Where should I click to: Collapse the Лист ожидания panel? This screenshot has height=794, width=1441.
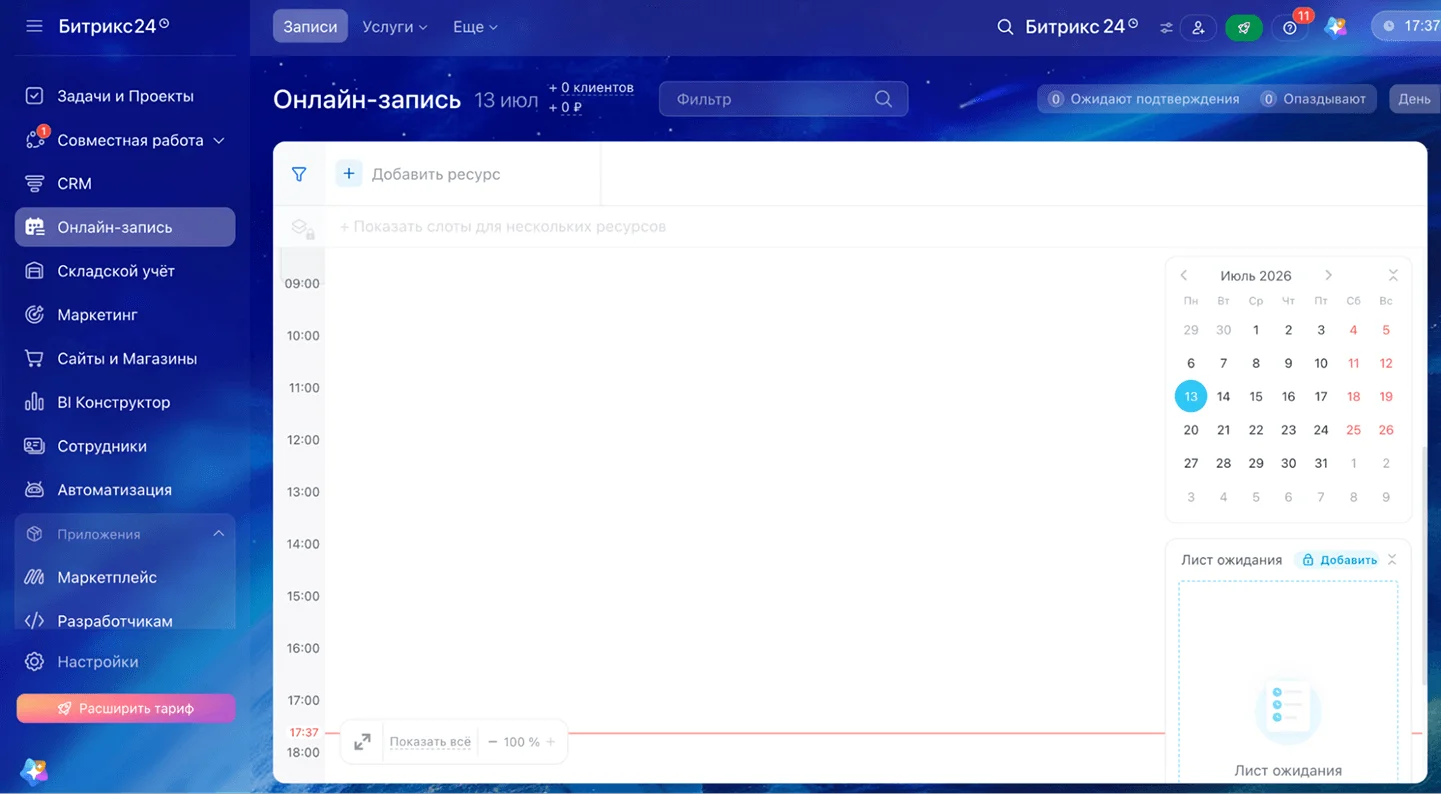tap(1392, 560)
